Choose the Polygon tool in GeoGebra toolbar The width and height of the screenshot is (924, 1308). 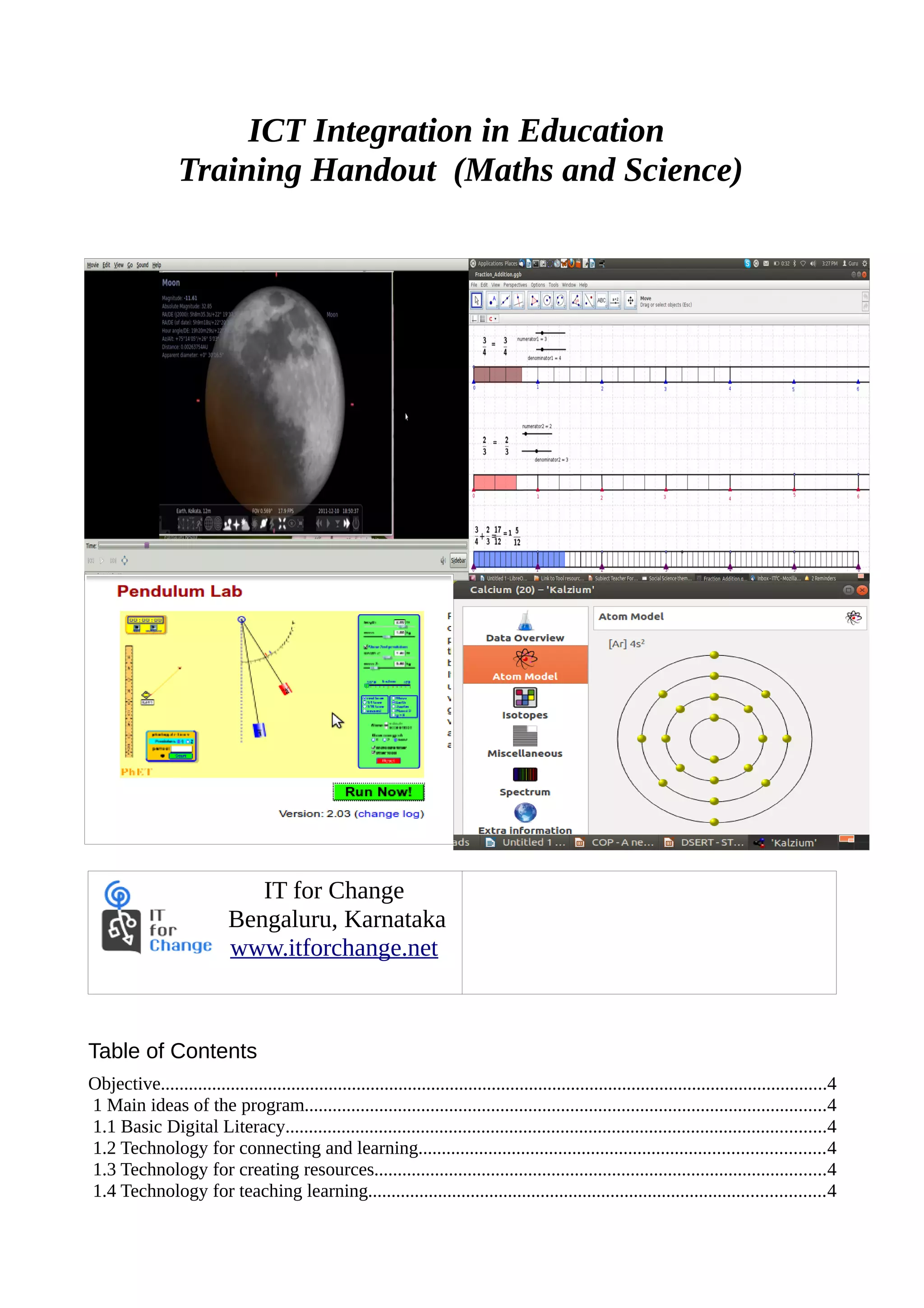[534, 300]
